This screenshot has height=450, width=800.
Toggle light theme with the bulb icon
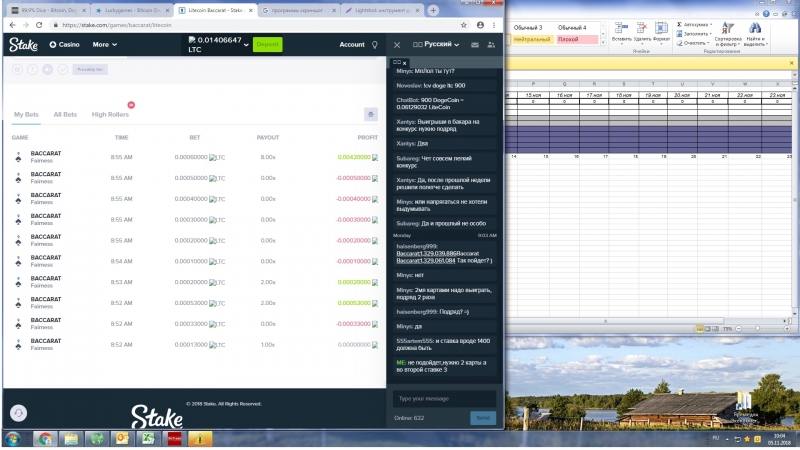pyautogui.click(x=374, y=45)
